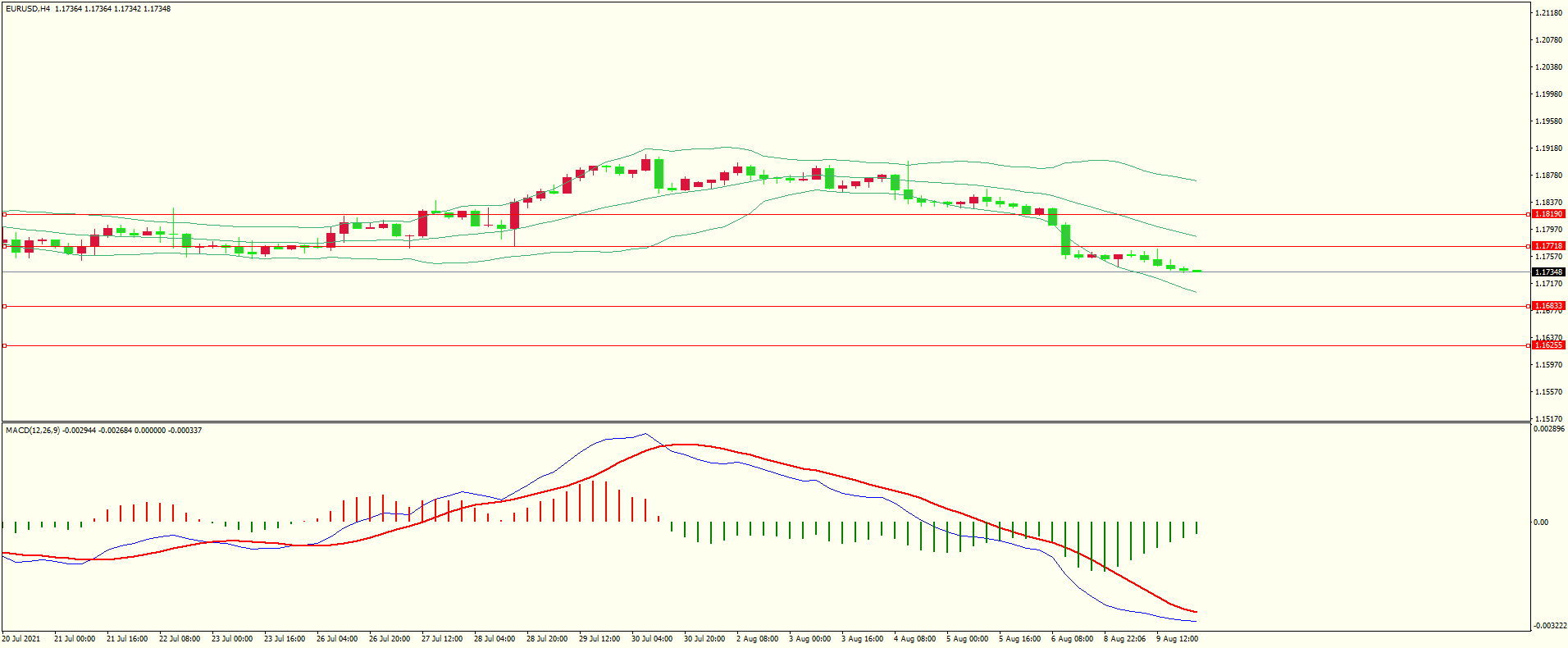Click the 28 Jul 04:00 time label

pos(495,639)
